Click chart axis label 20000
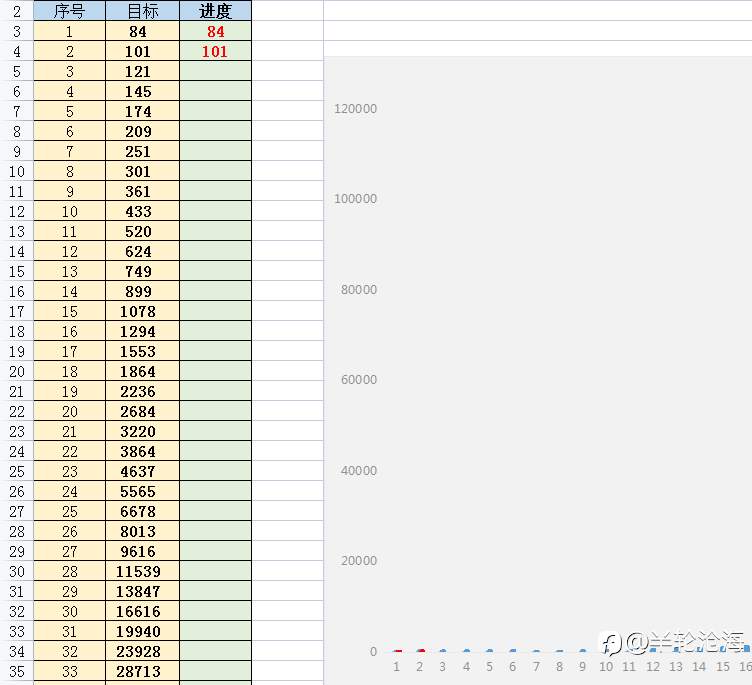This screenshot has width=752, height=685. (x=359, y=560)
